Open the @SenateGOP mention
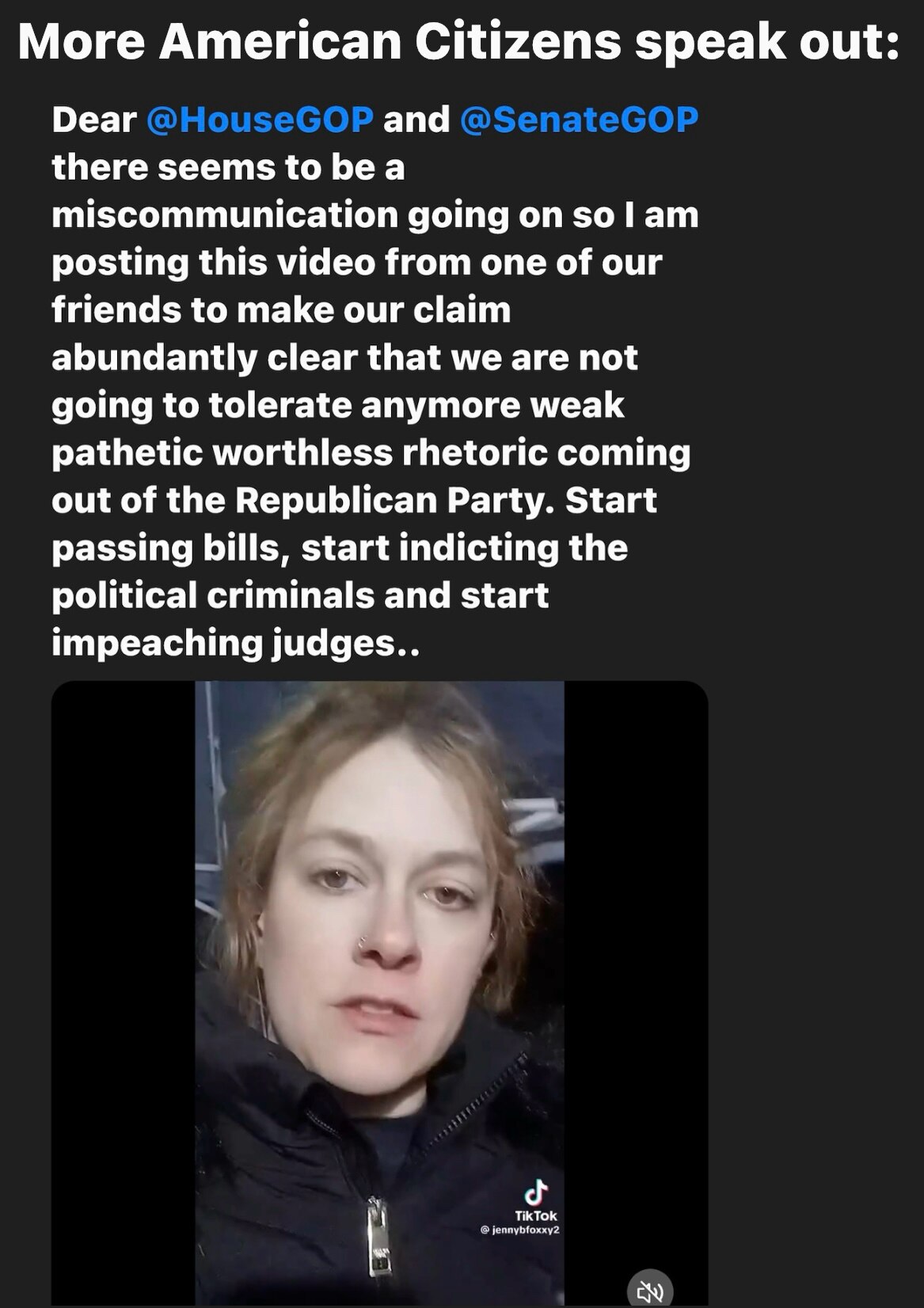Image resolution: width=924 pixels, height=1308 pixels. 579,120
